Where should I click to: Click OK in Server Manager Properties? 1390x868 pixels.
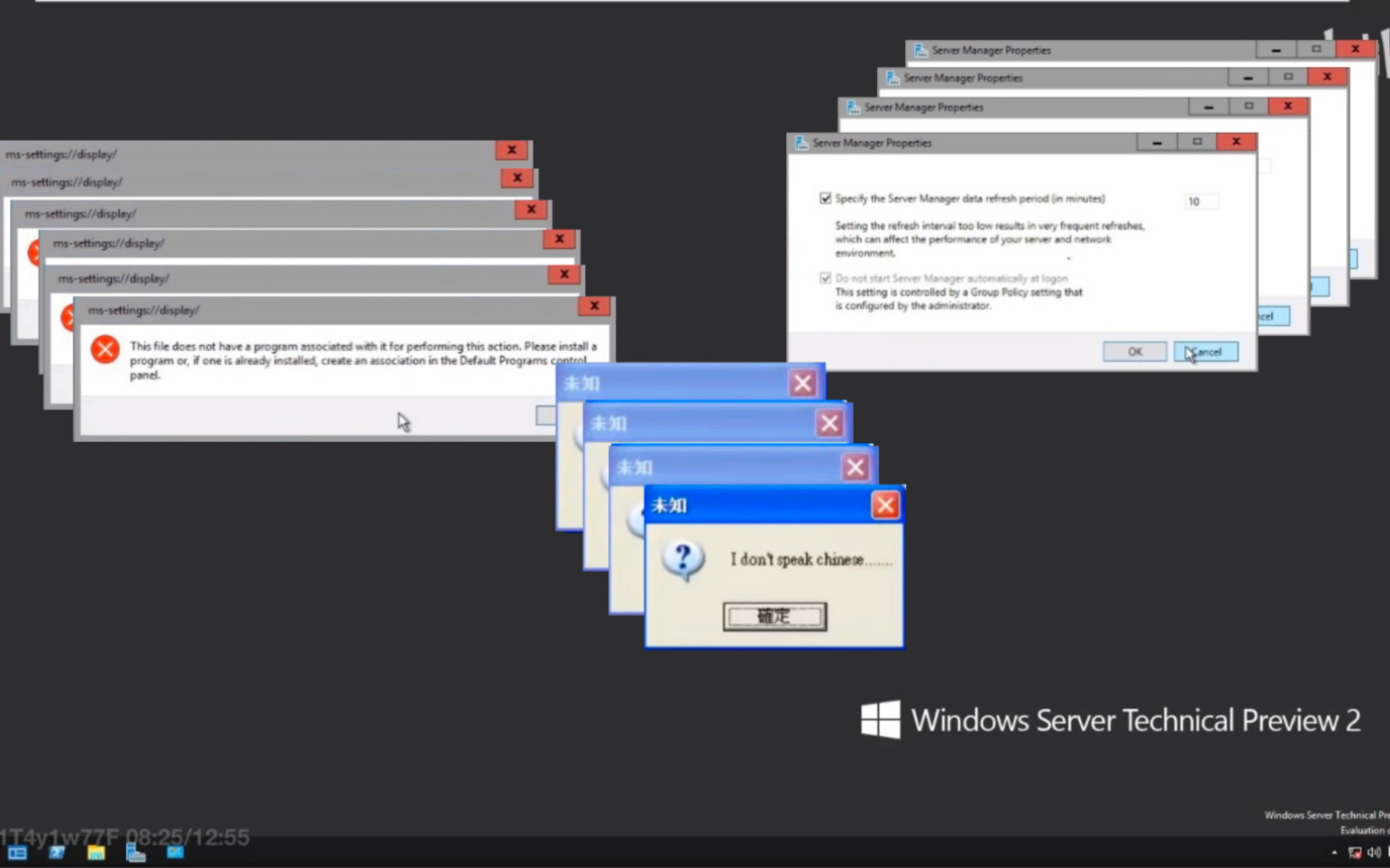pos(1135,352)
